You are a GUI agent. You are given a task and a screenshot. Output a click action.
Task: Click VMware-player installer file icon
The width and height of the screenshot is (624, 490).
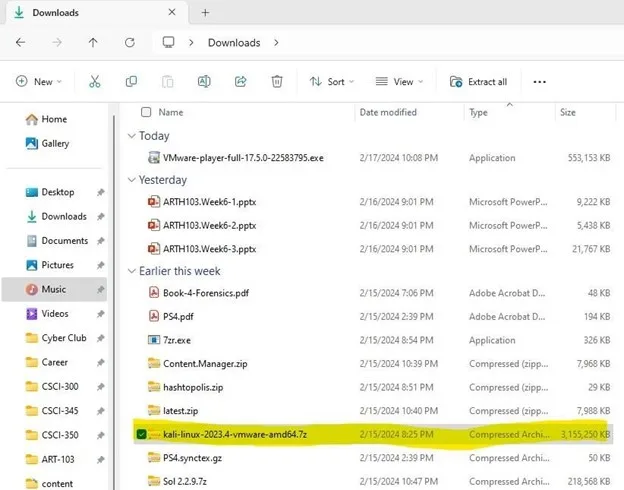pos(154,158)
